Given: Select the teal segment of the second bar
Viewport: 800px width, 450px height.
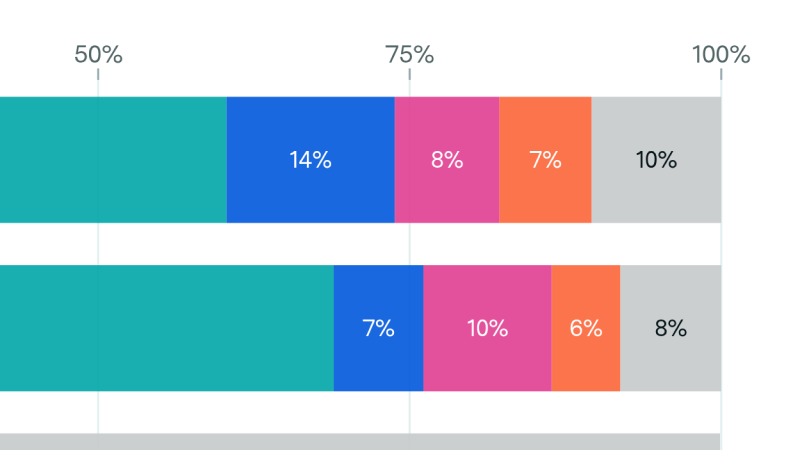Looking at the screenshot, I should 166,328.
